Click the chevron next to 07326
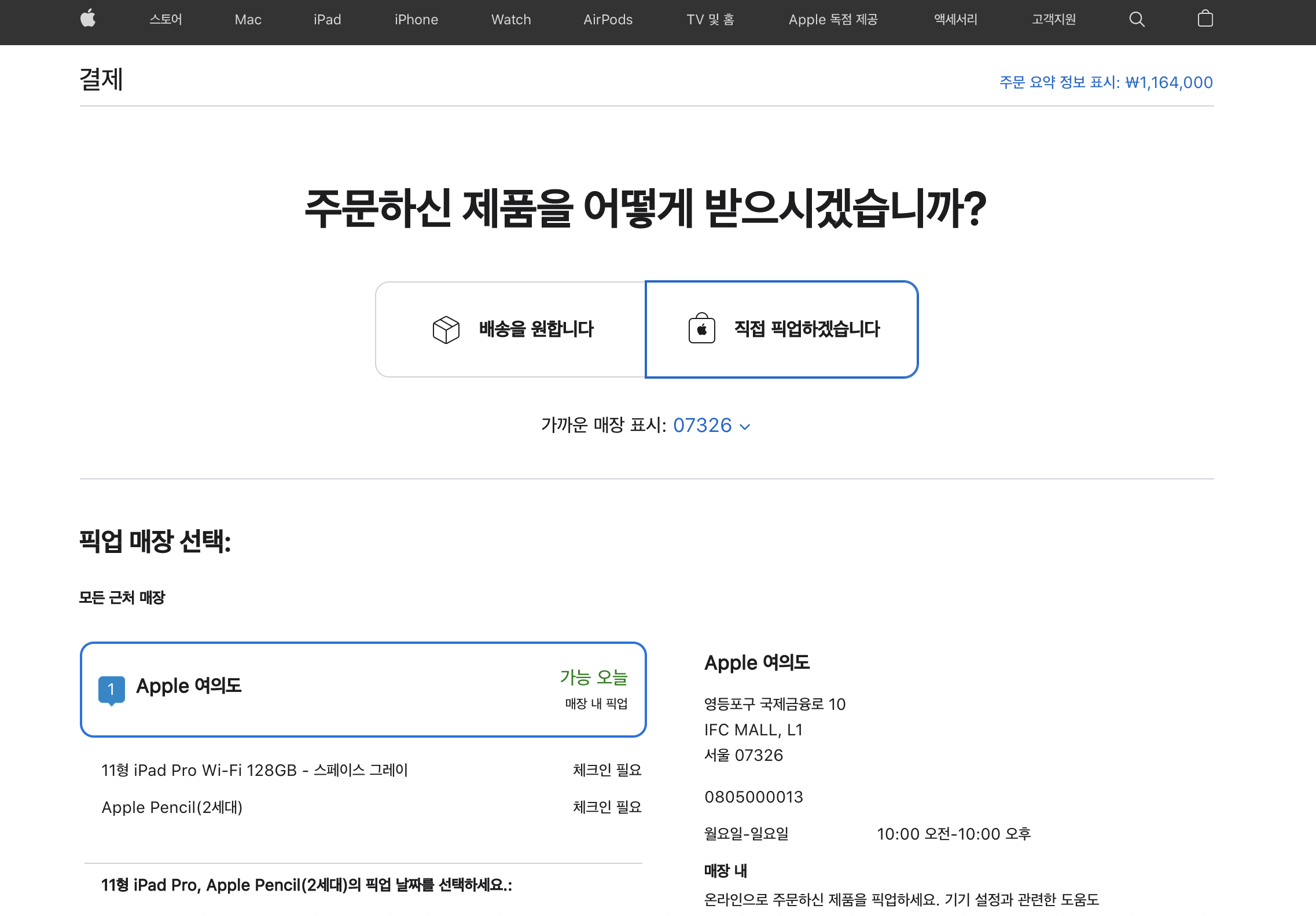This screenshot has height=916, width=1316. point(745,427)
